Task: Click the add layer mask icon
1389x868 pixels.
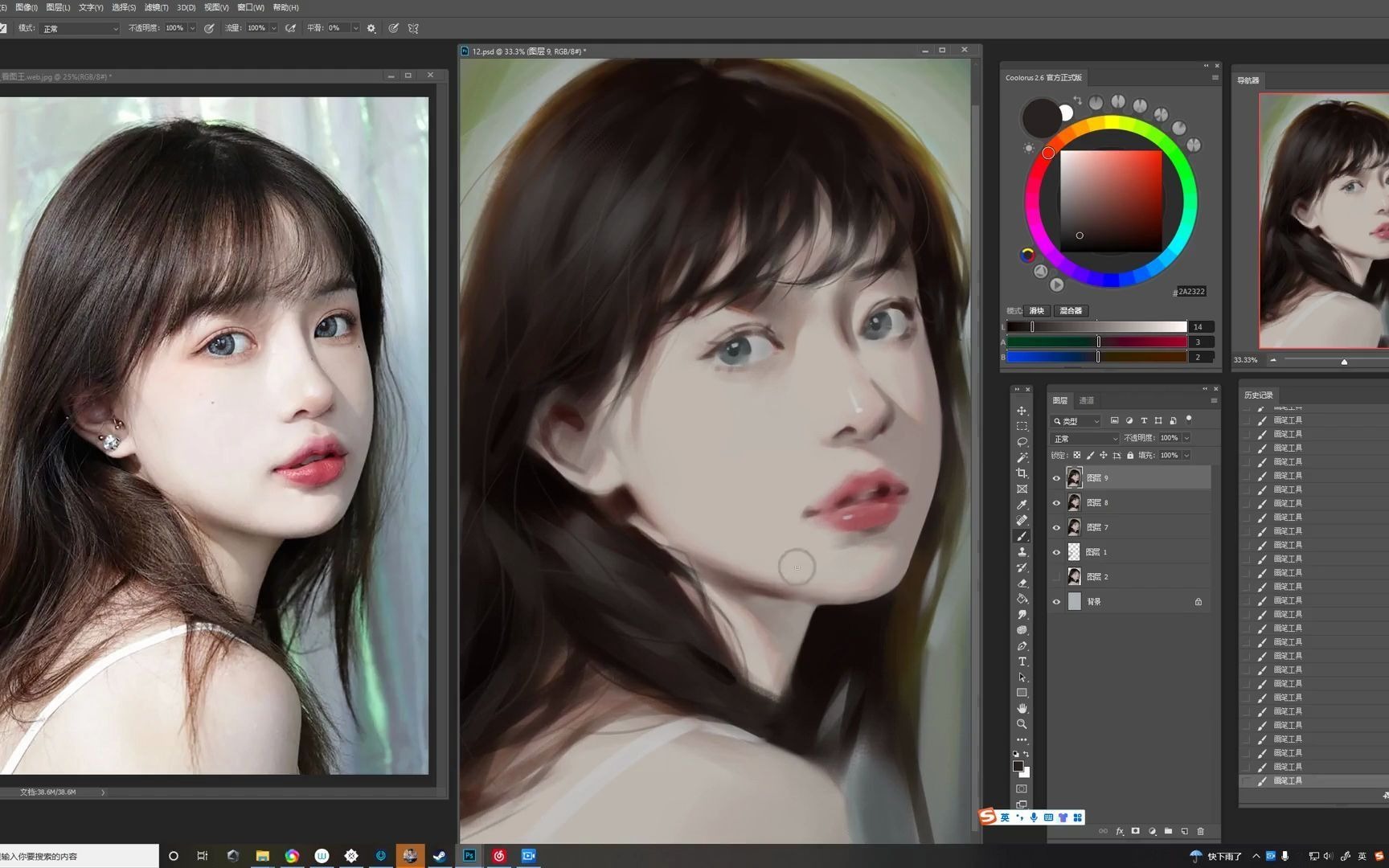Action: (x=1135, y=831)
